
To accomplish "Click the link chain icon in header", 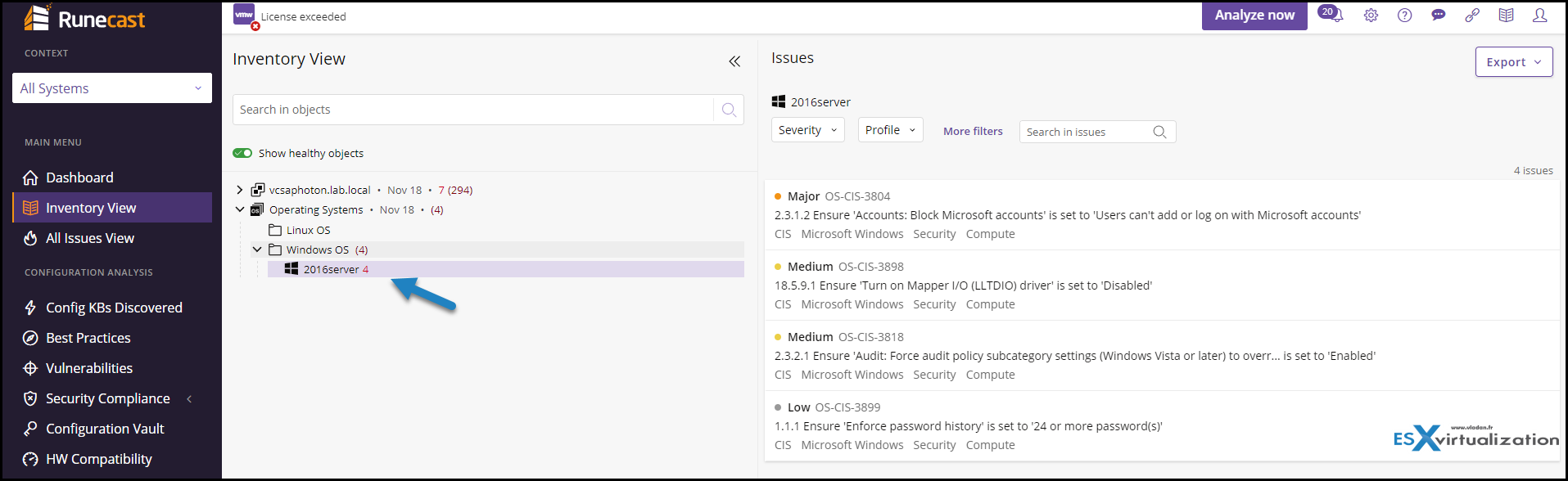I will [x=1472, y=16].
